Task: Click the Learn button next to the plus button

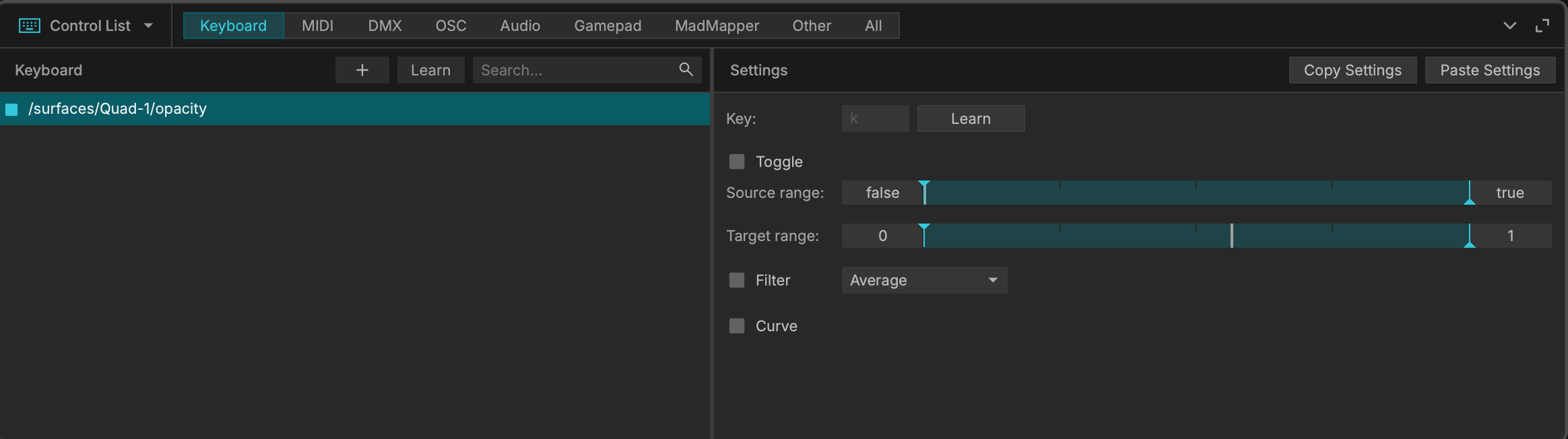Action: [431, 70]
